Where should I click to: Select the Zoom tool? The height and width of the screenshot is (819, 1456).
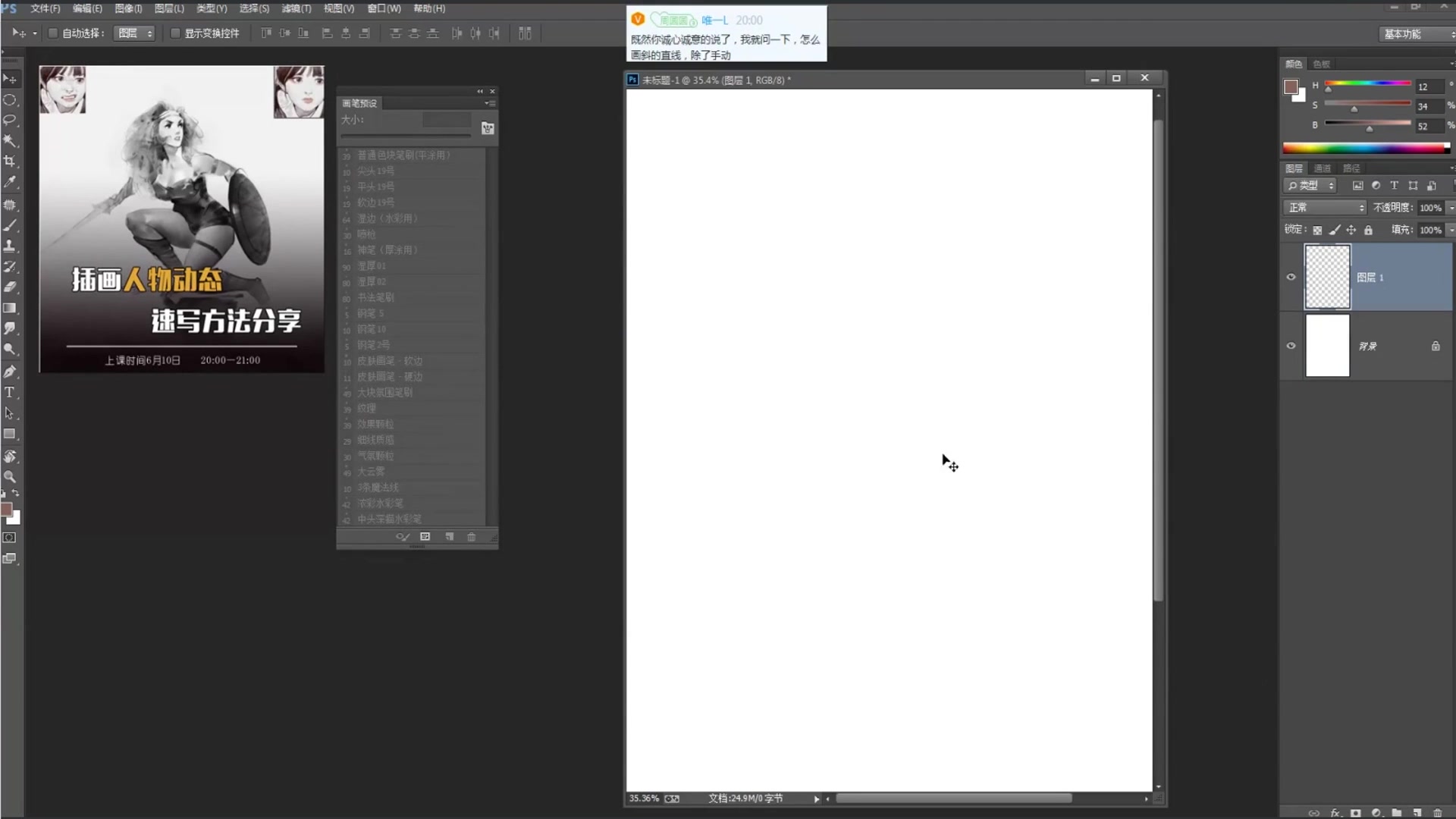click(x=11, y=477)
